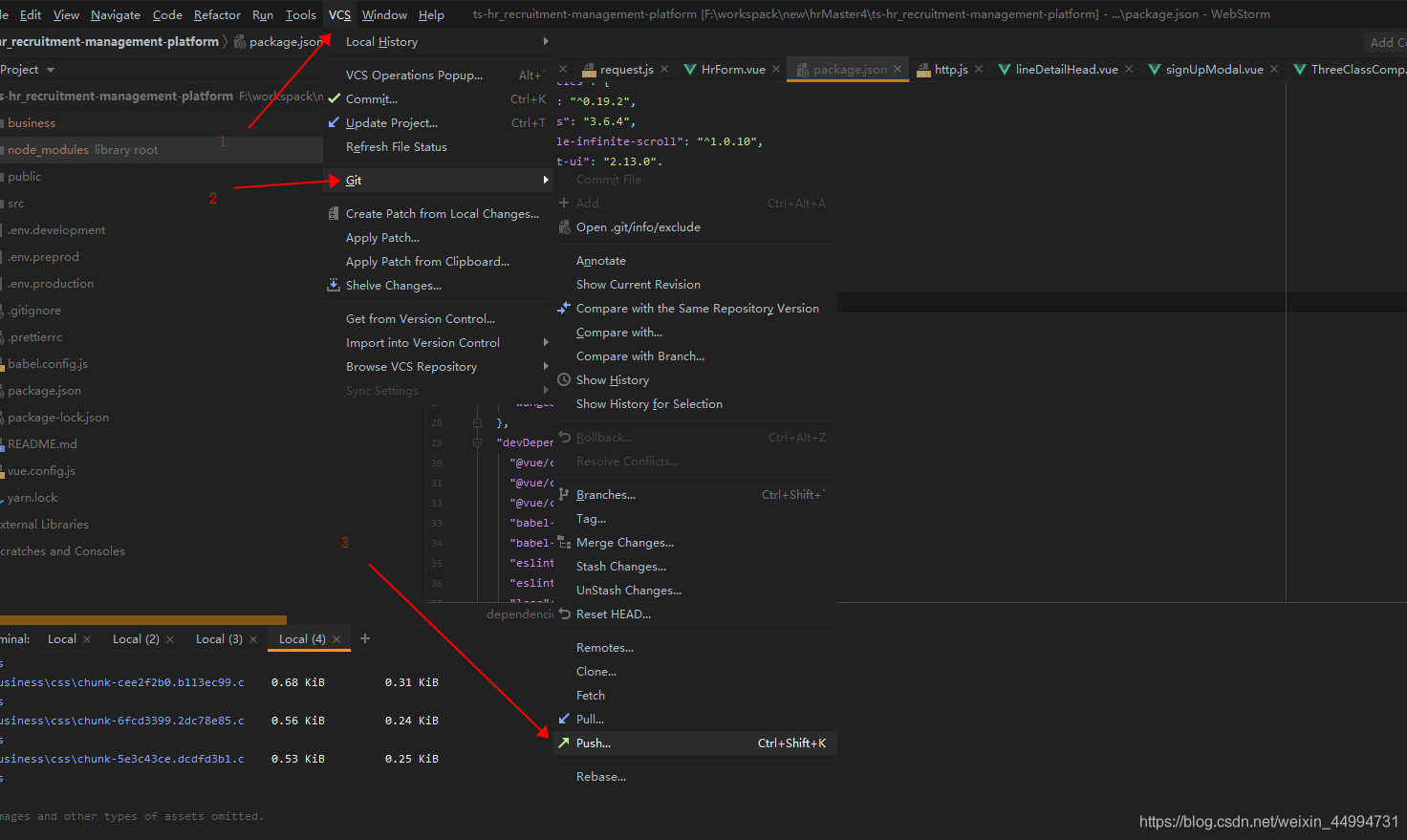The width and height of the screenshot is (1407, 840).
Task: Choose Compare with Branch... in Git submenu
Action: click(695, 355)
